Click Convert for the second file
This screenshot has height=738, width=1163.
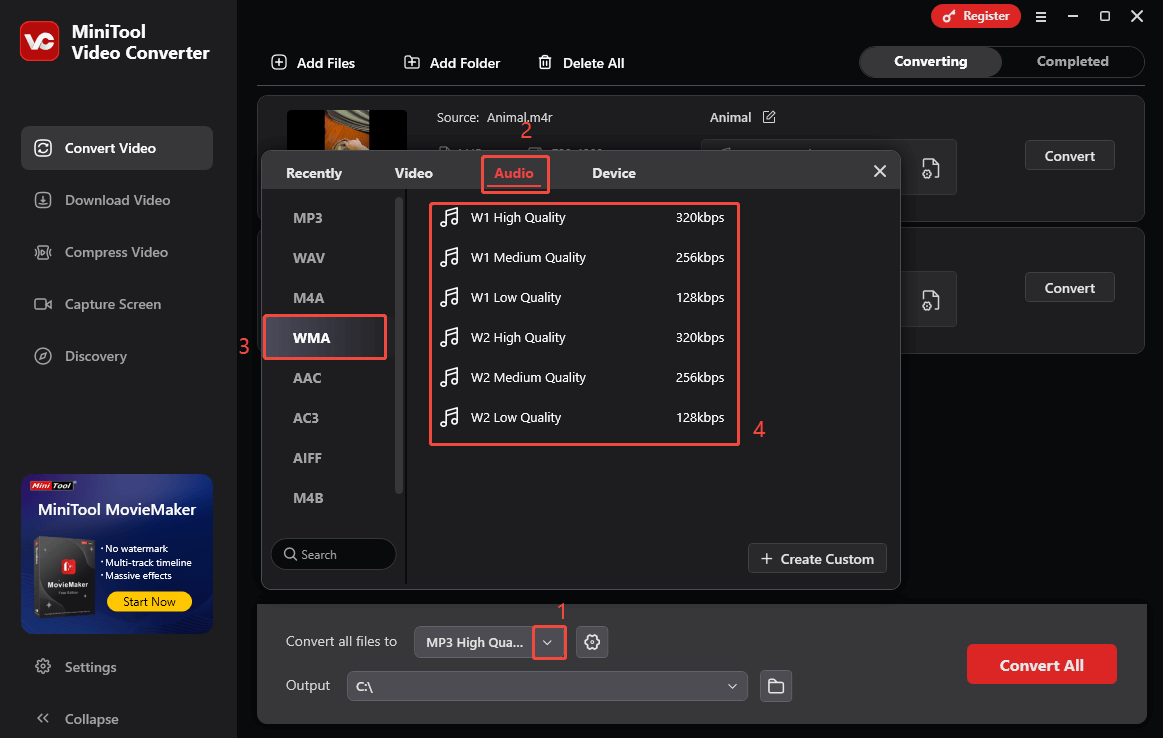point(1070,288)
